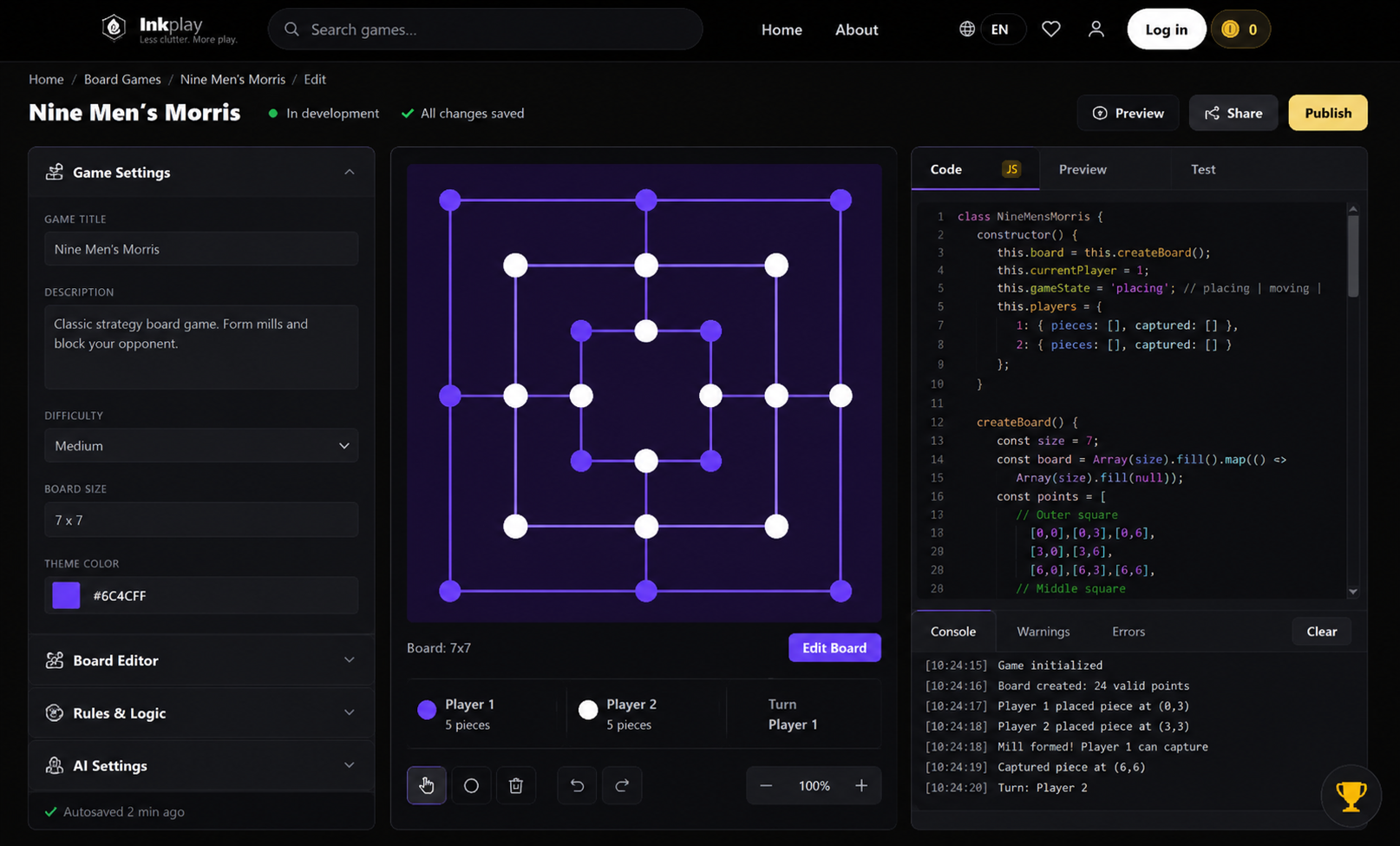Open the Board Games breadcrumb link
This screenshot has height=846, width=1400.
coord(122,79)
